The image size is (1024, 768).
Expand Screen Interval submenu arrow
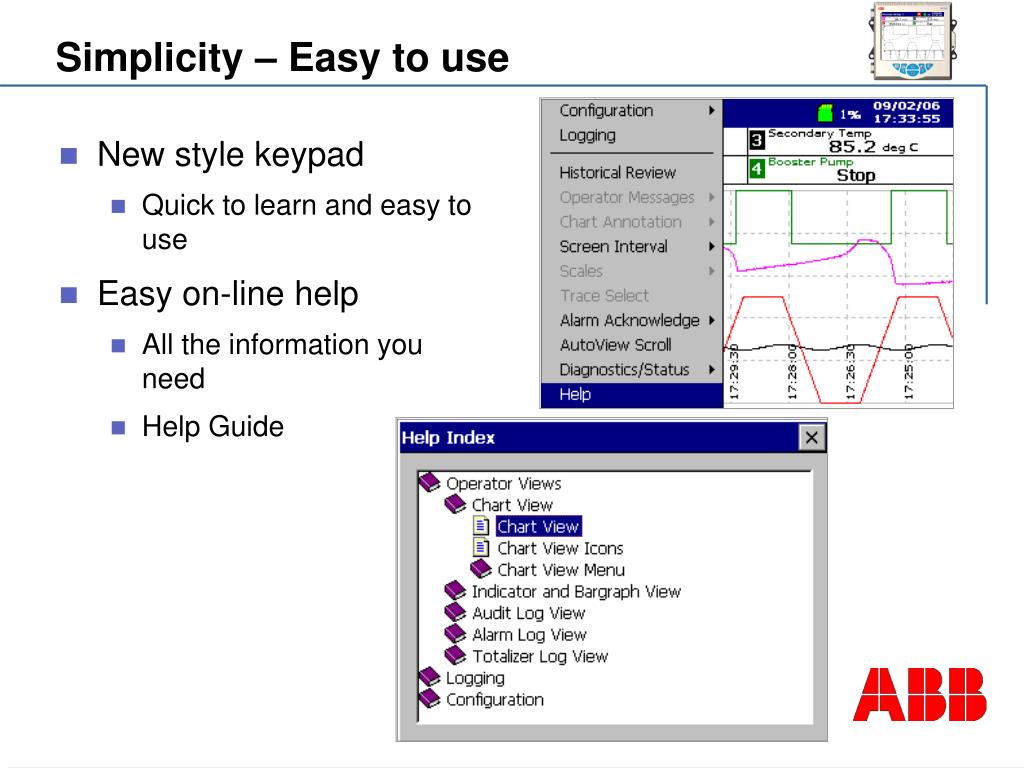(x=712, y=246)
